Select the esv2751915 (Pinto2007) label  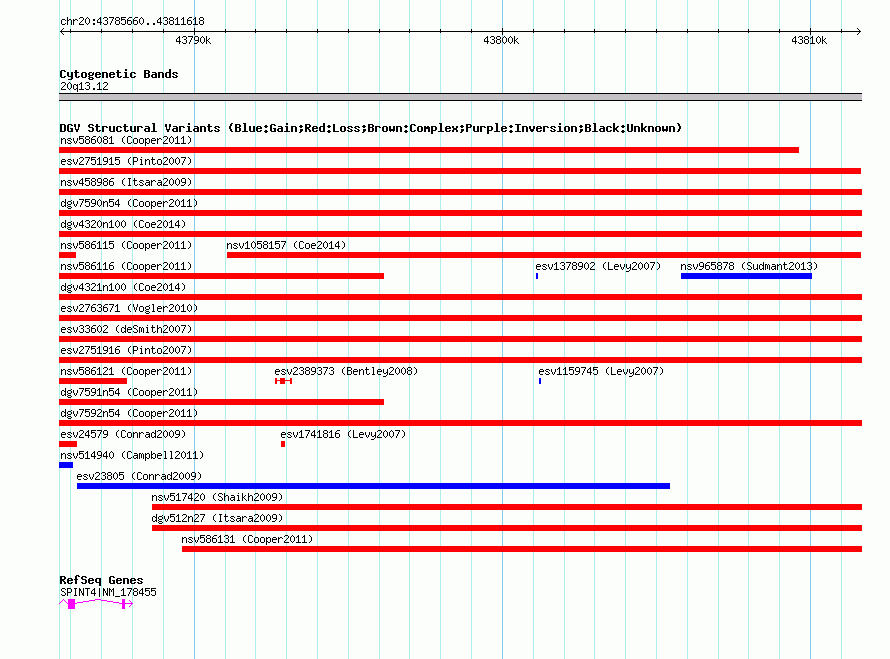coord(126,161)
